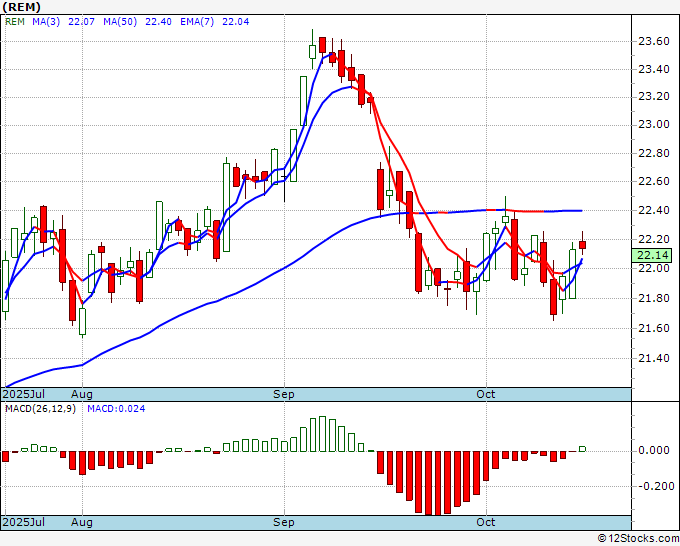Click the ©12Stocks.com copyright text
This screenshot has width=680, height=546.
click(638, 539)
